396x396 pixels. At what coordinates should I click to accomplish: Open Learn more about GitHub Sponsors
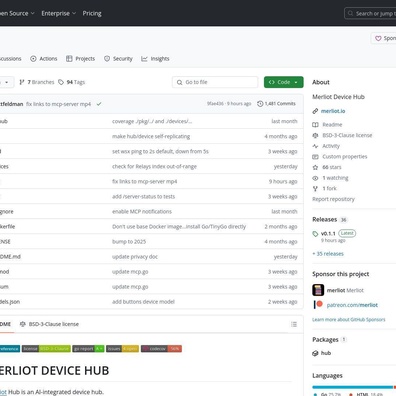[x=349, y=319]
